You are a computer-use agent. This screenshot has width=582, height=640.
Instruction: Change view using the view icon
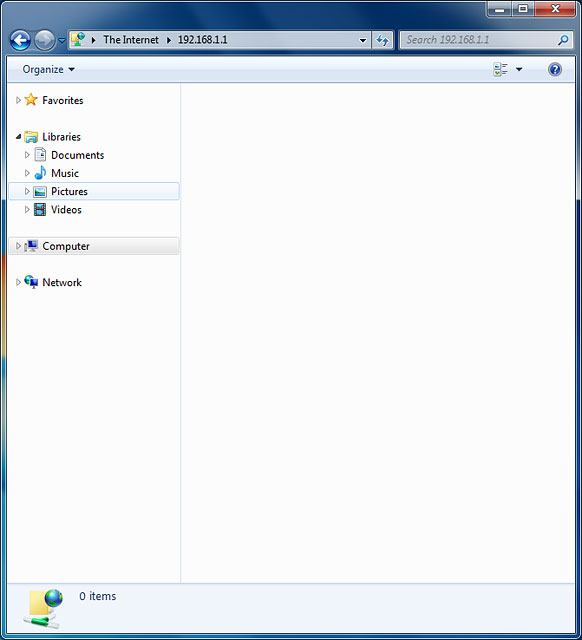click(500, 69)
